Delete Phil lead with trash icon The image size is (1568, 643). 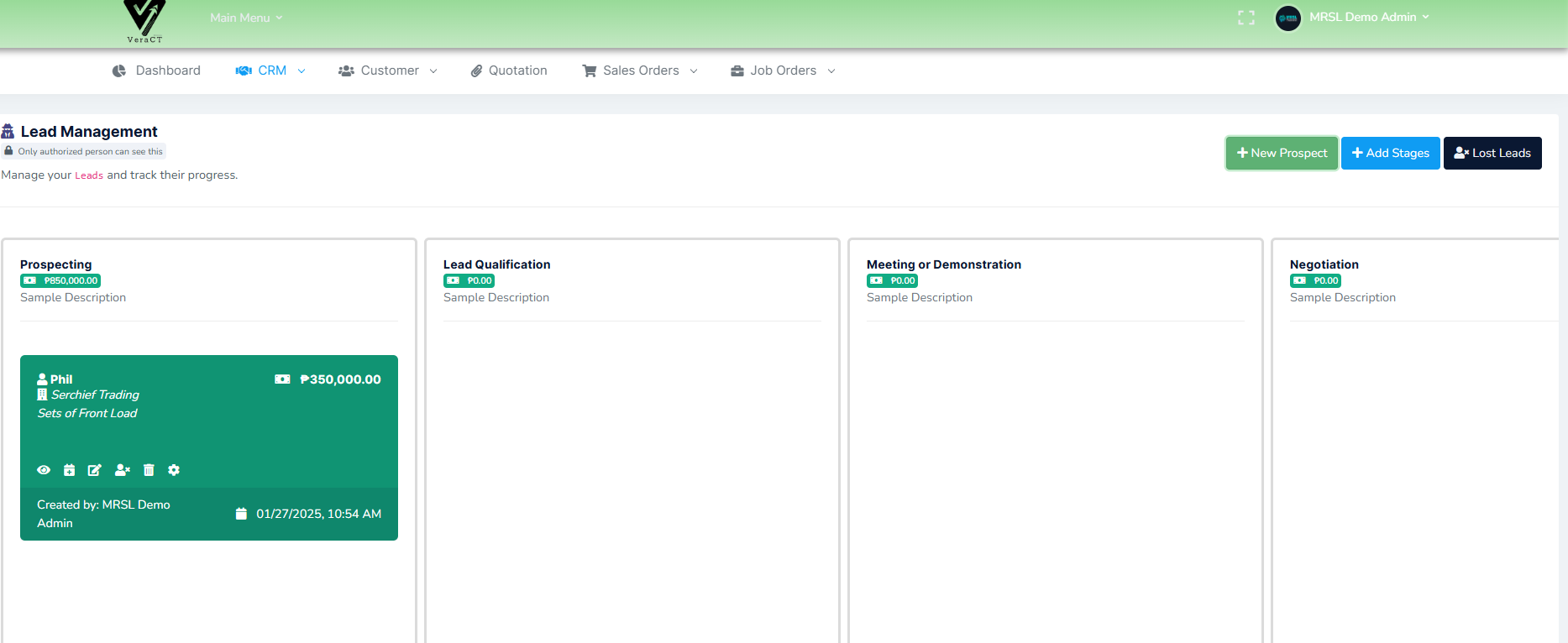point(149,470)
